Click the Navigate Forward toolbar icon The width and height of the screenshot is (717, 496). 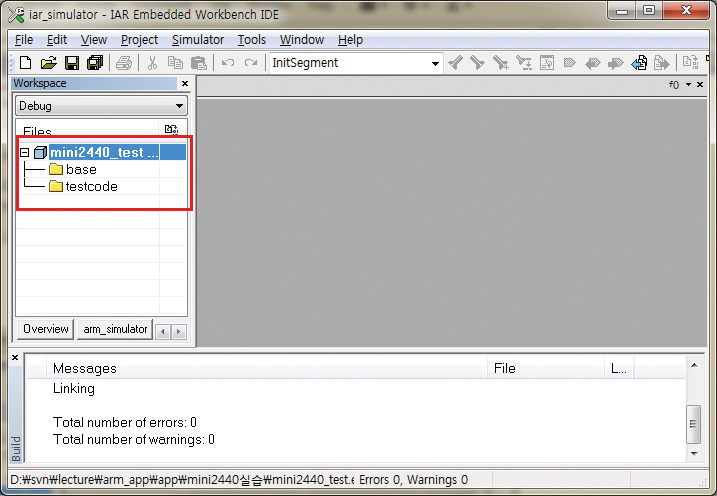pyautogui.click(x=662, y=63)
